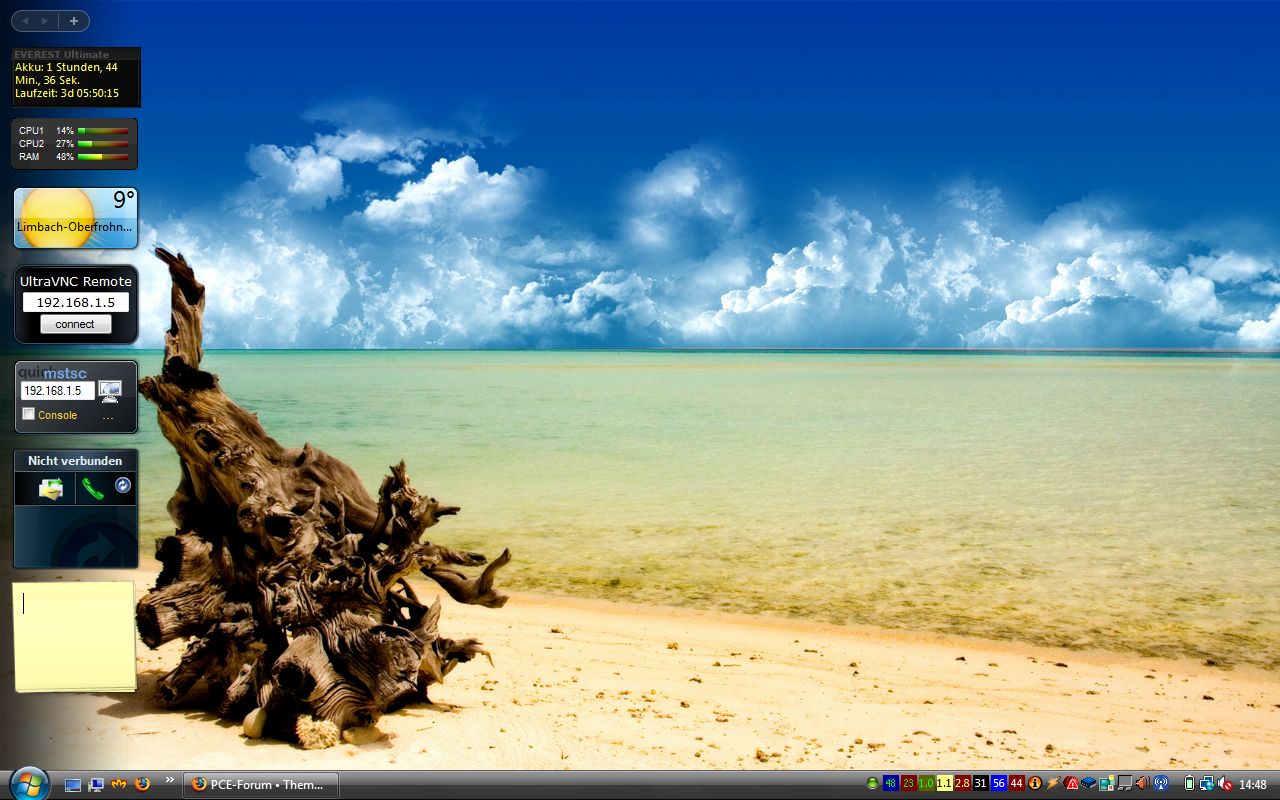
Task: Click the Show Desktop Quick Launch icon
Action: 73,784
